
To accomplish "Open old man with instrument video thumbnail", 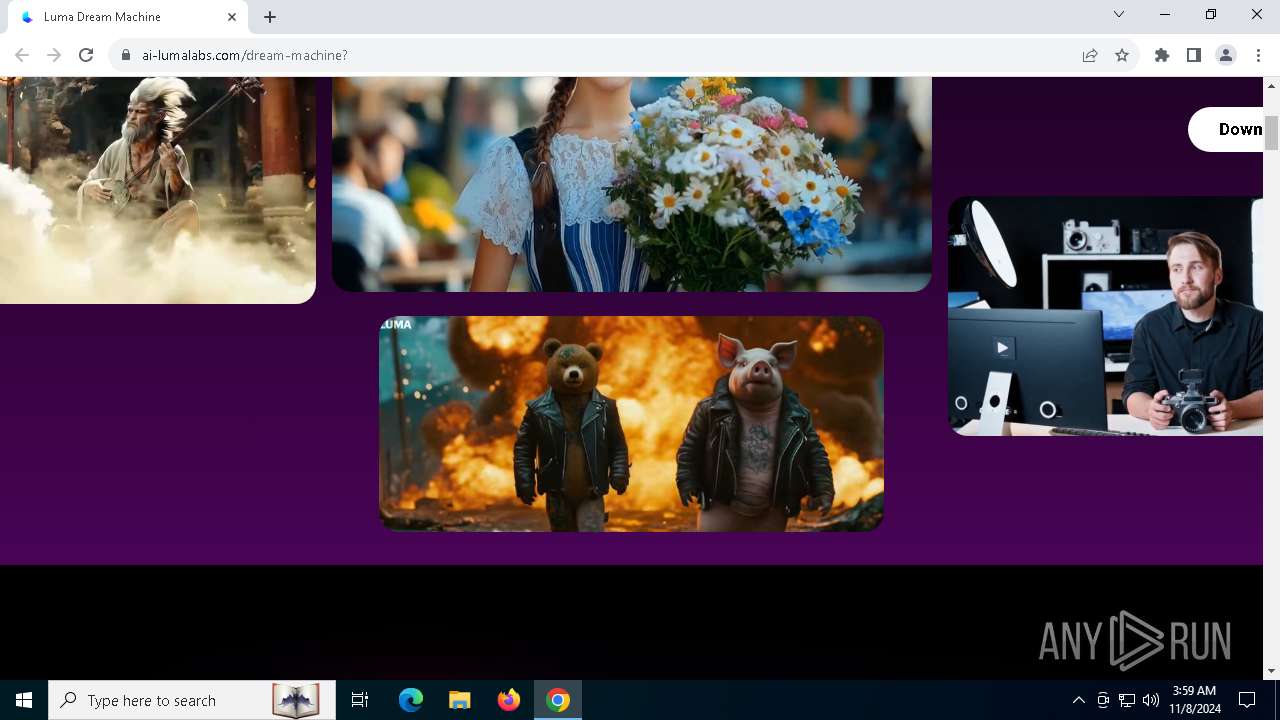I will 158,190.
